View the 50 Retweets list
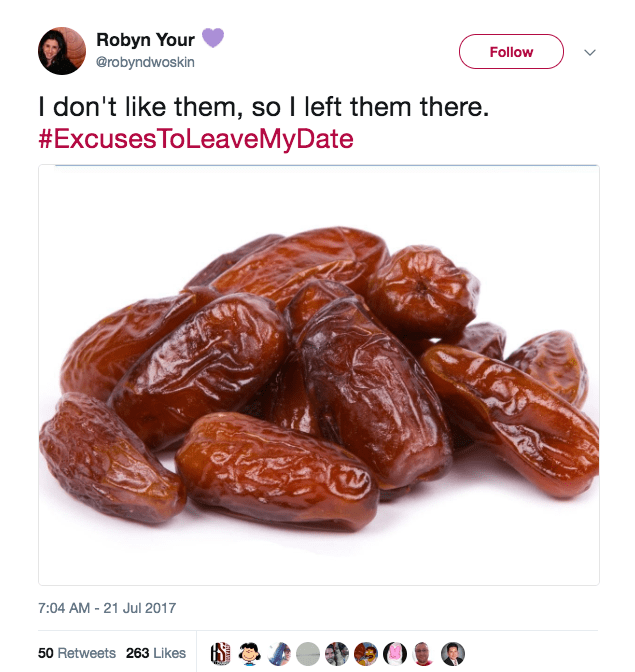This screenshot has height=672, width=635. pyautogui.click(x=77, y=653)
